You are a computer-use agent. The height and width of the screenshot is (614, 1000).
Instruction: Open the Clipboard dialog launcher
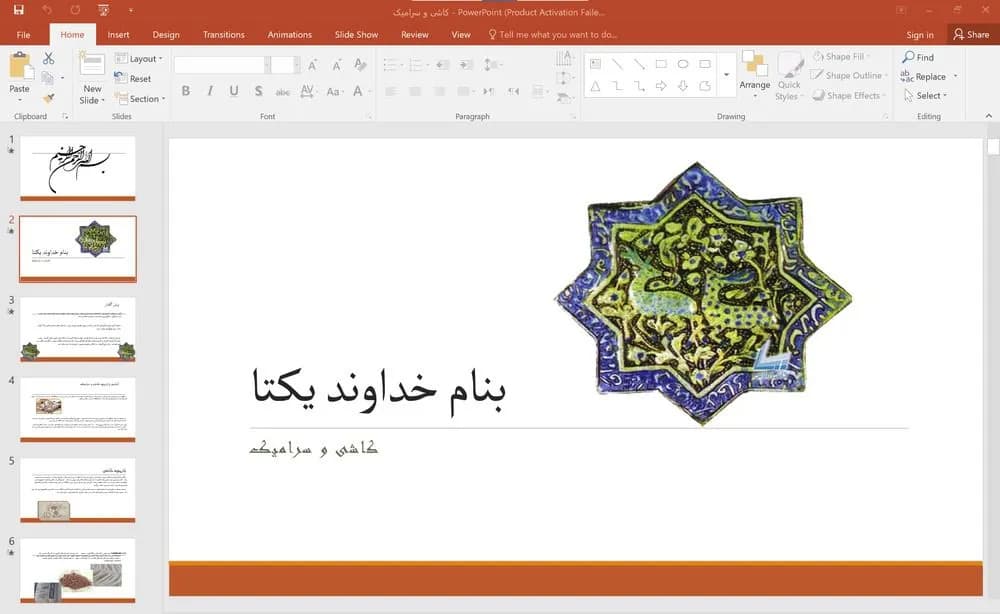pyautogui.click(x=65, y=117)
